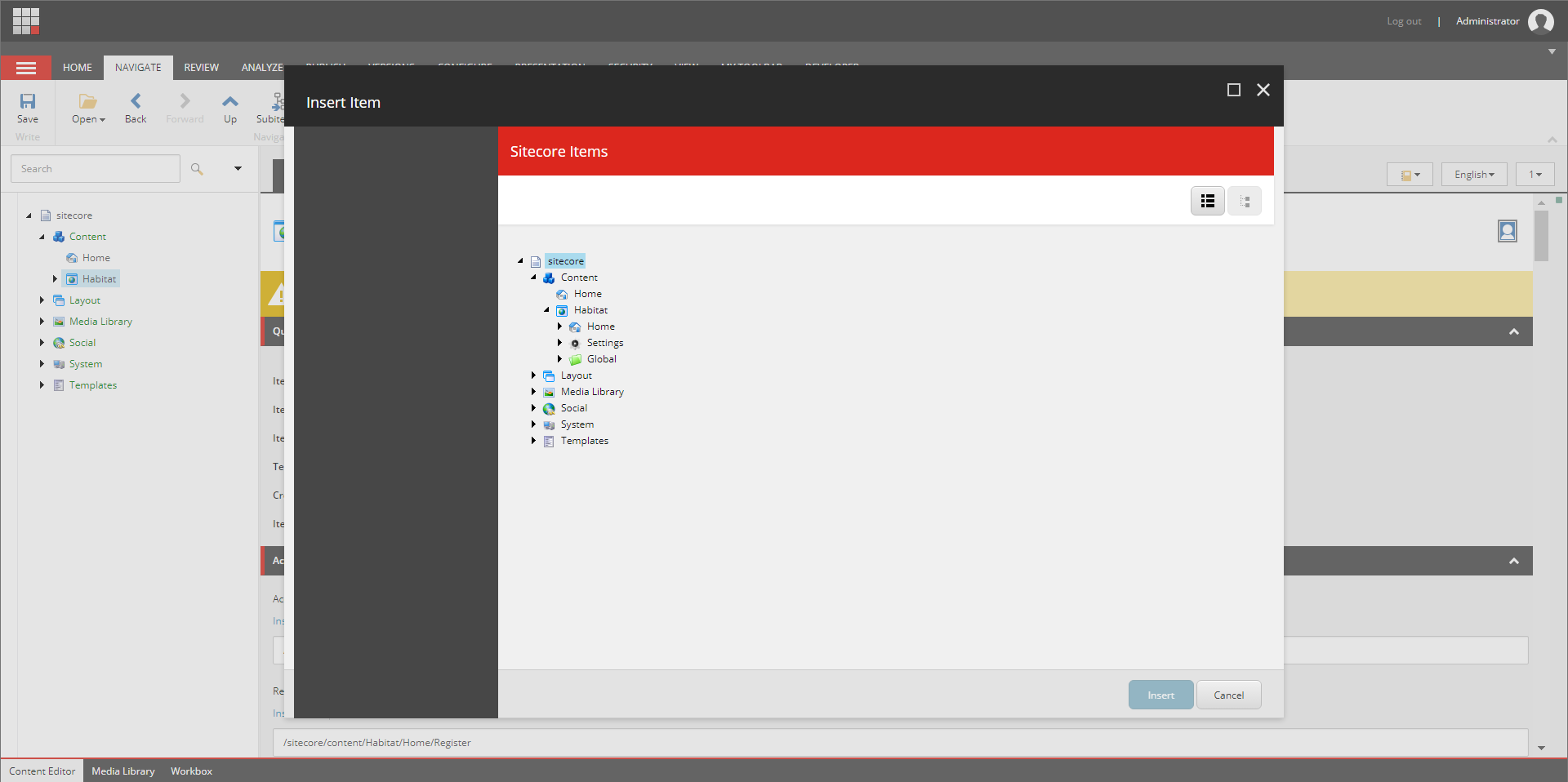Switch to Workbox bottom tab
The height and width of the screenshot is (782, 1568).
191,771
